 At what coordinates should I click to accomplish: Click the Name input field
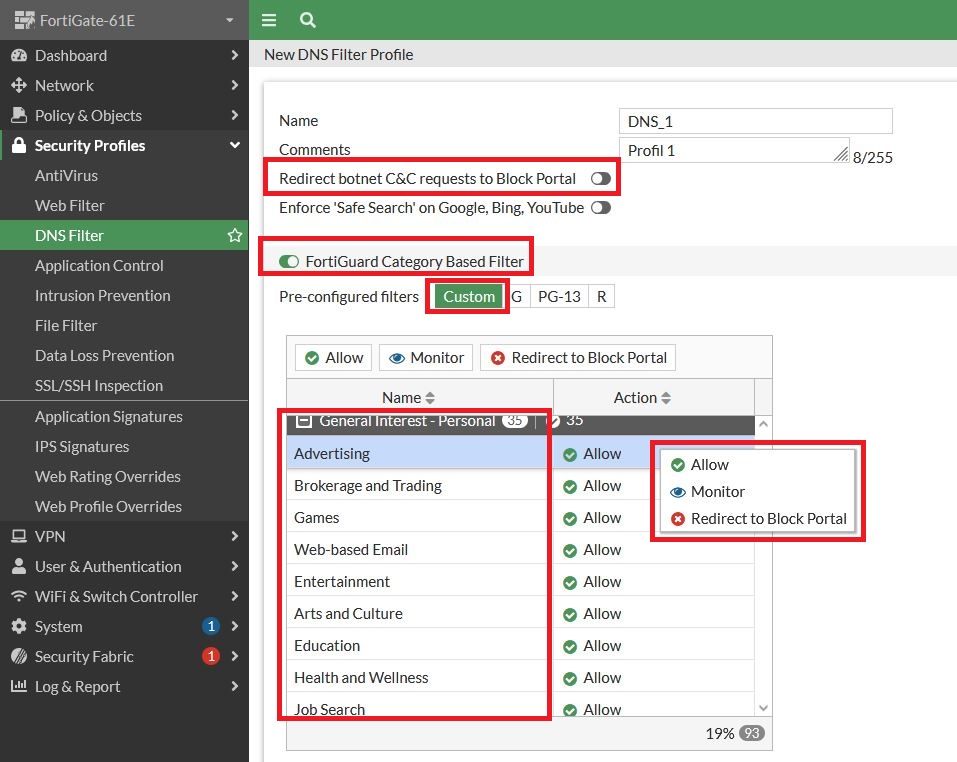756,121
